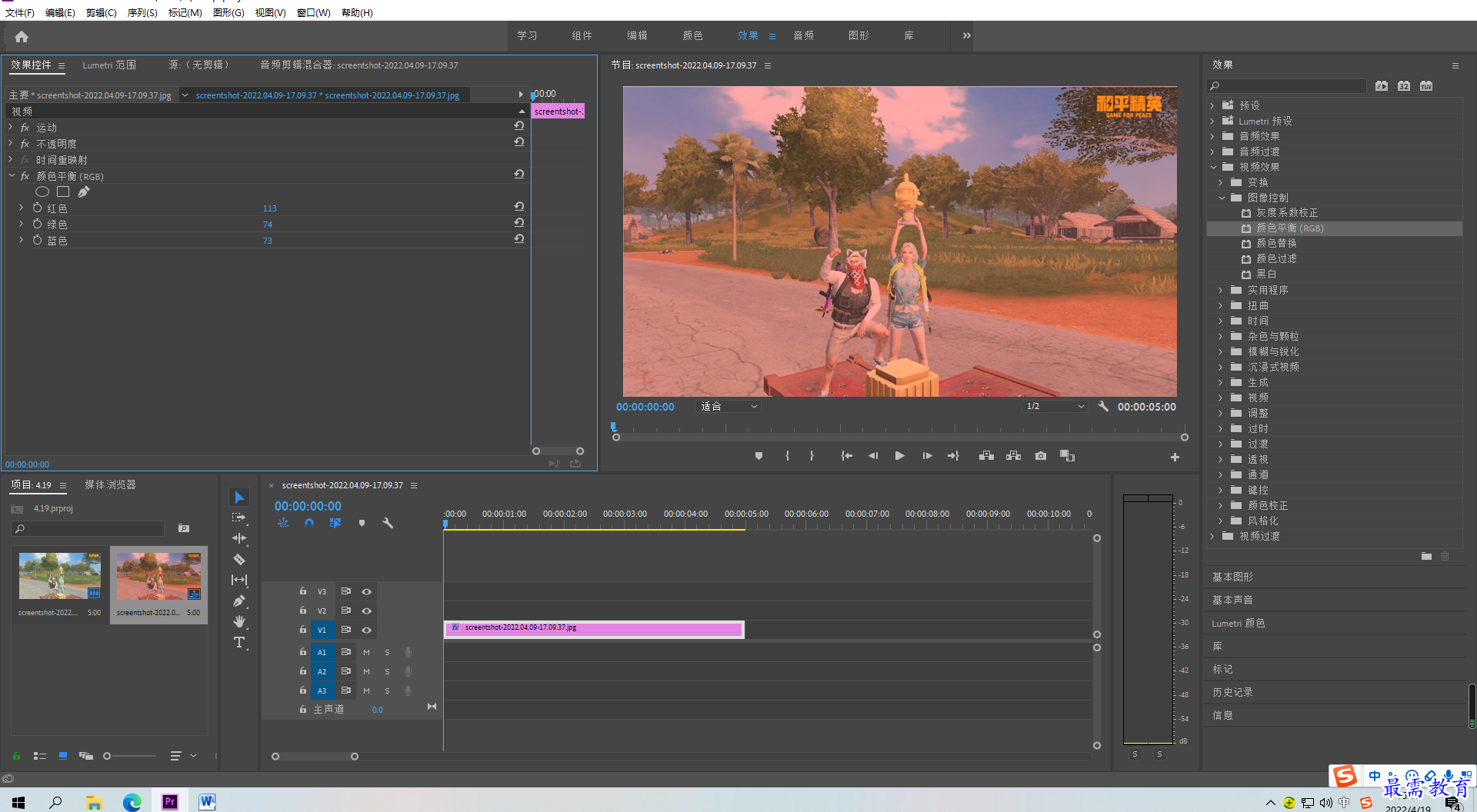Toggle V3 track output eye

click(x=367, y=592)
